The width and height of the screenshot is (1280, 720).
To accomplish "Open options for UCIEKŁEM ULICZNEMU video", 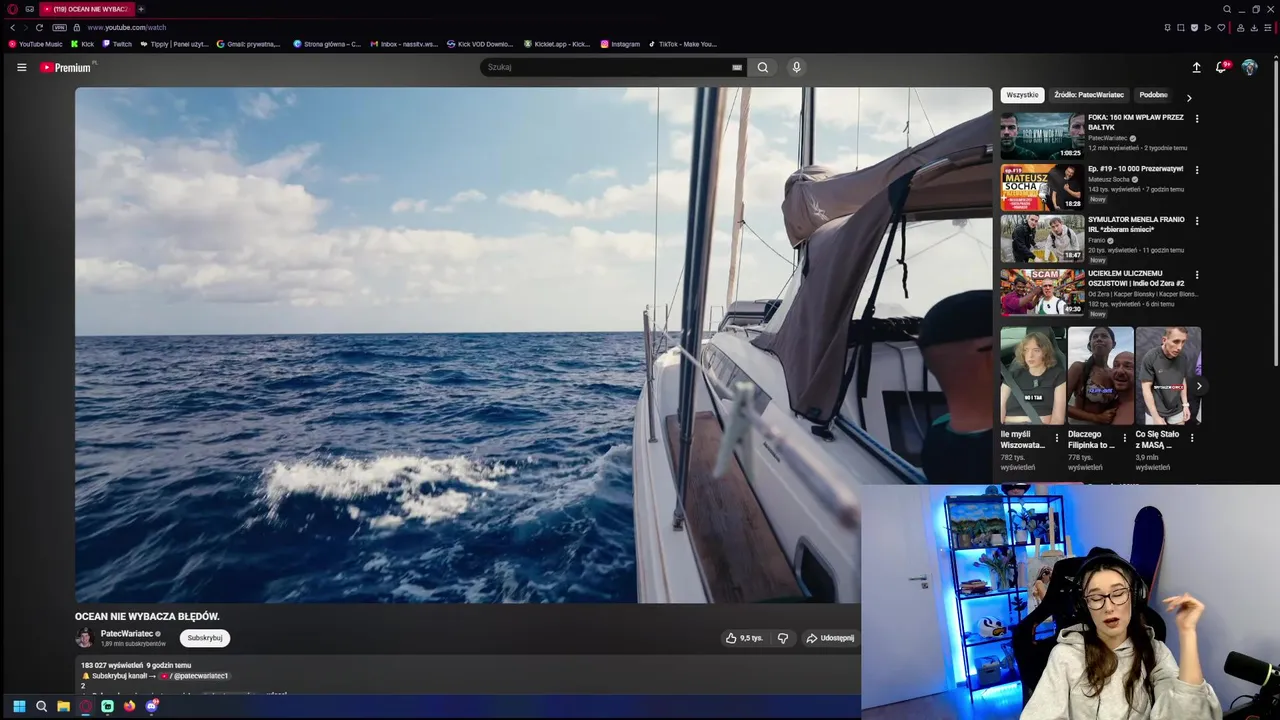I will [1197, 275].
